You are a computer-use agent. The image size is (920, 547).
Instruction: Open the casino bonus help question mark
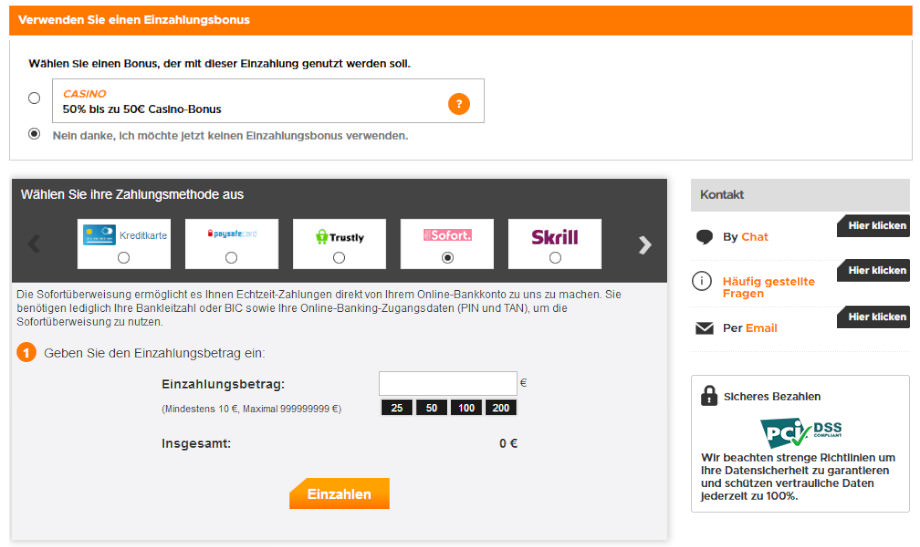(x=459, y=104)
